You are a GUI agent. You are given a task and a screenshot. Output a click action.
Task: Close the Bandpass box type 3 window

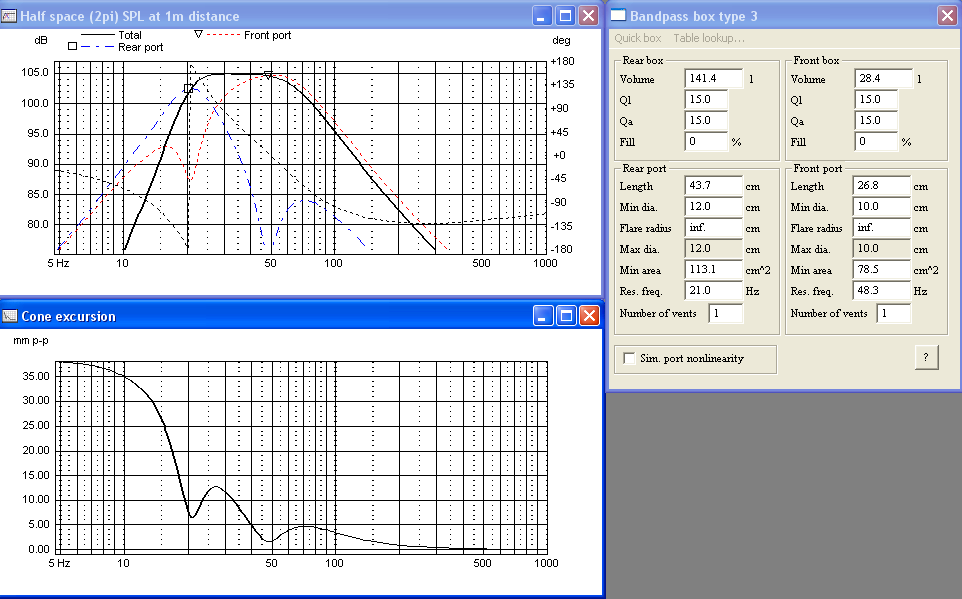[x=947, y=15]
